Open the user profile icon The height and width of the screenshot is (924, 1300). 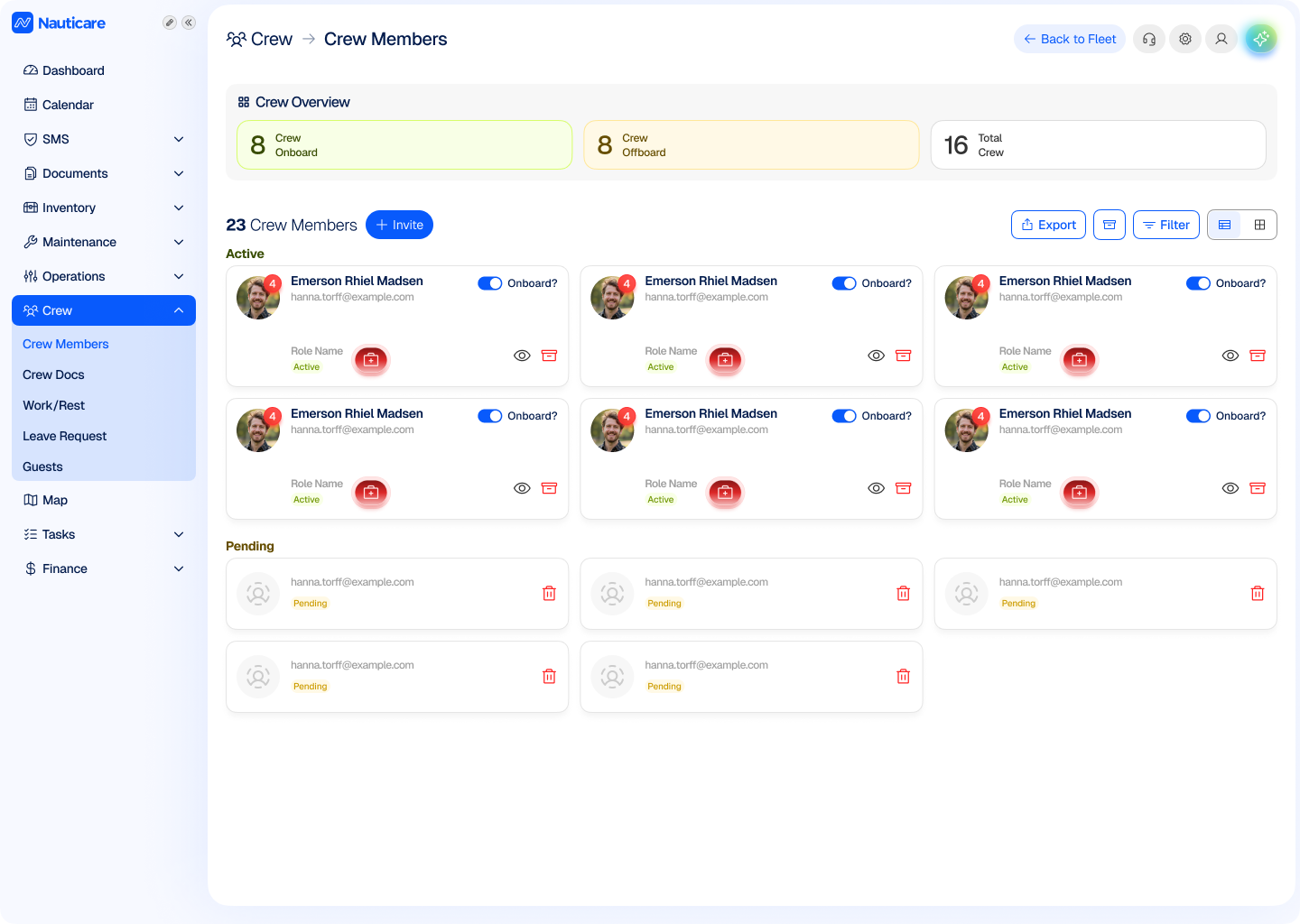[1221, 39]
